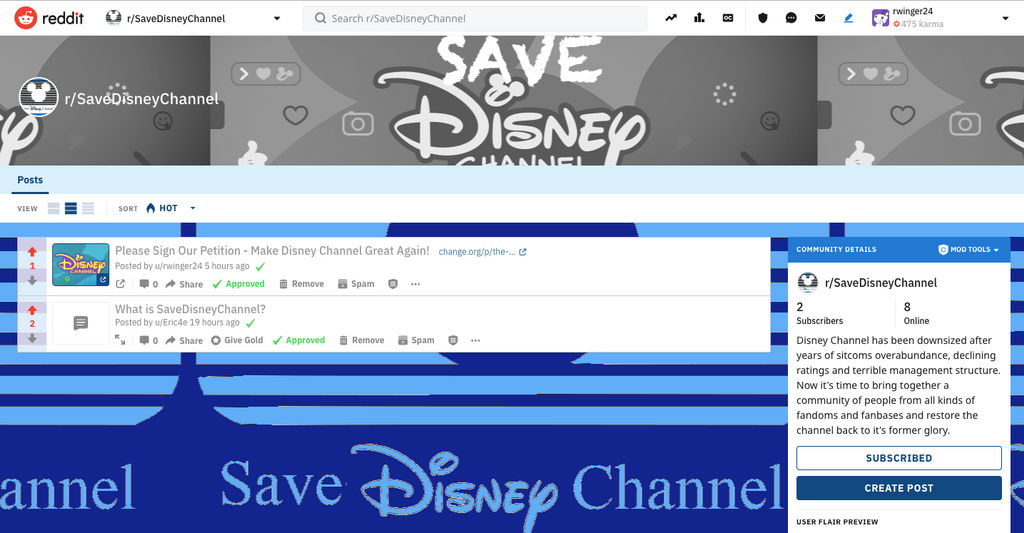Open the Chat bubble icon
Image resolution: width=1024 pixels, height=533 pixels.
click(791, 18)
